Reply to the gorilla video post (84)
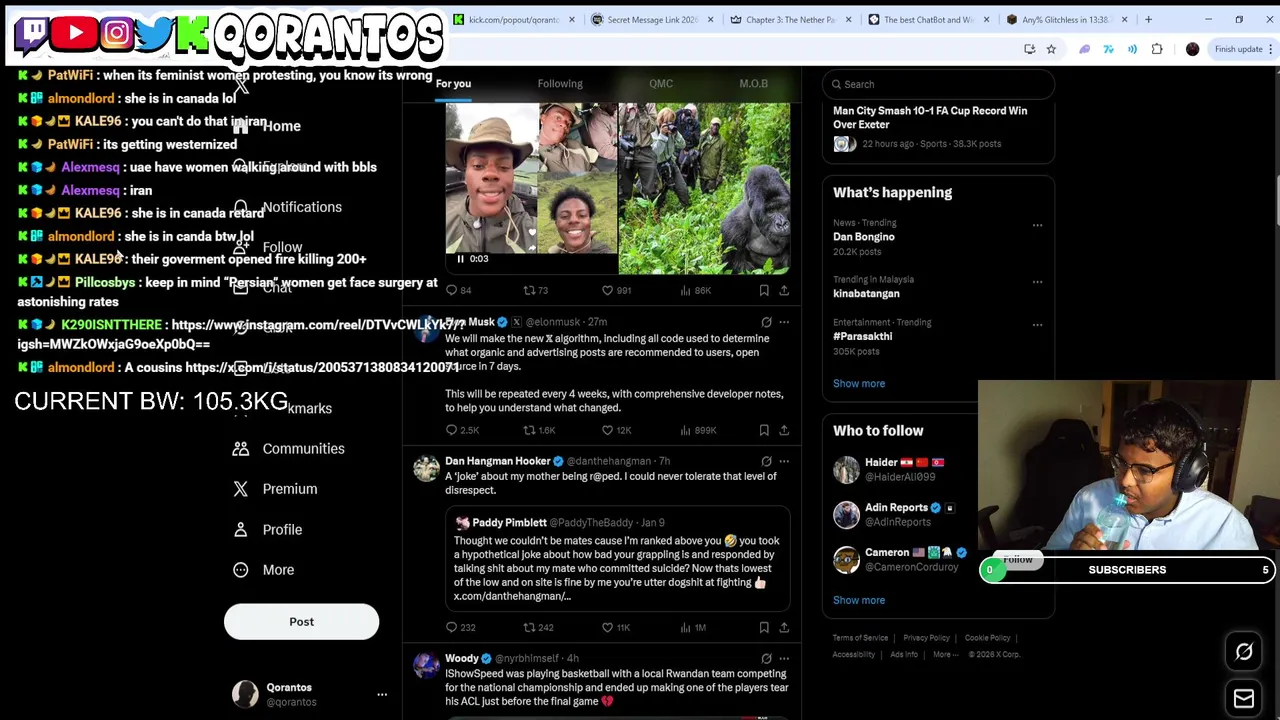Viewport: 1280px width, 720px height. [458, 290]
